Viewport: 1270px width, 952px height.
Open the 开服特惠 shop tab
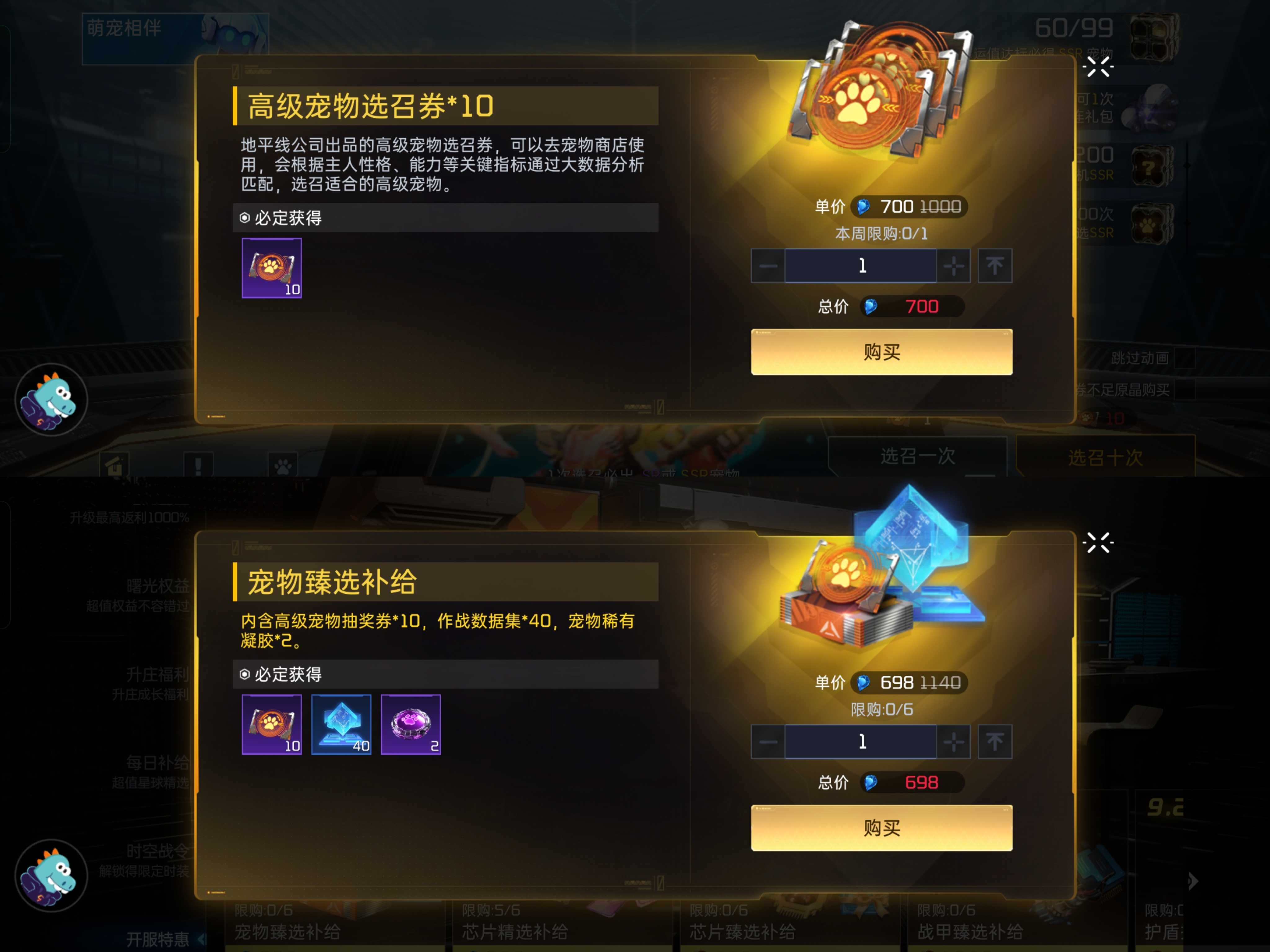157,939
